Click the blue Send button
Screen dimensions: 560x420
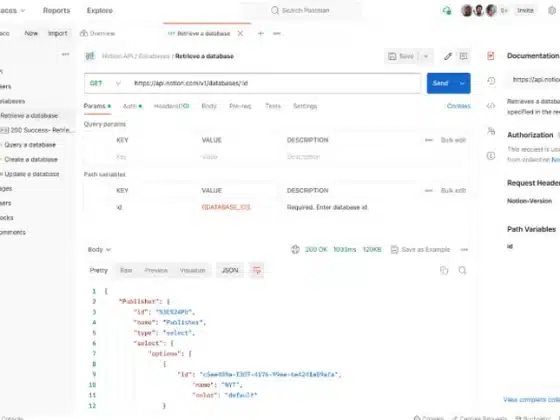pos(441,83)
